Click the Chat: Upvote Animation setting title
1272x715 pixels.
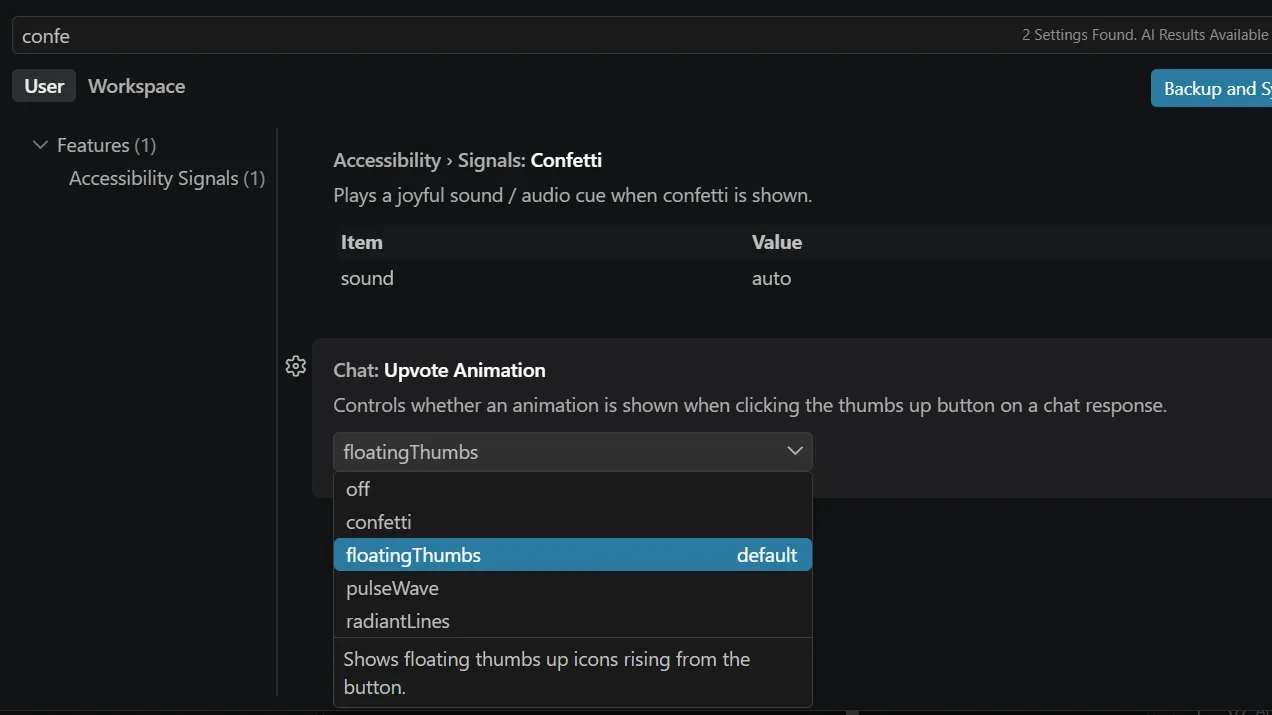439,370
